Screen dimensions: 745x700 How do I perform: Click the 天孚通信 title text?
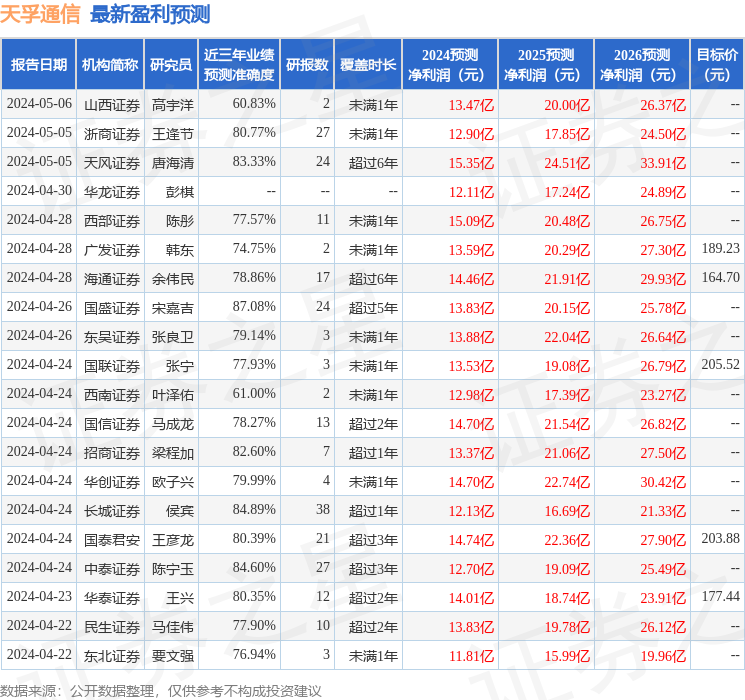(40, 14)
